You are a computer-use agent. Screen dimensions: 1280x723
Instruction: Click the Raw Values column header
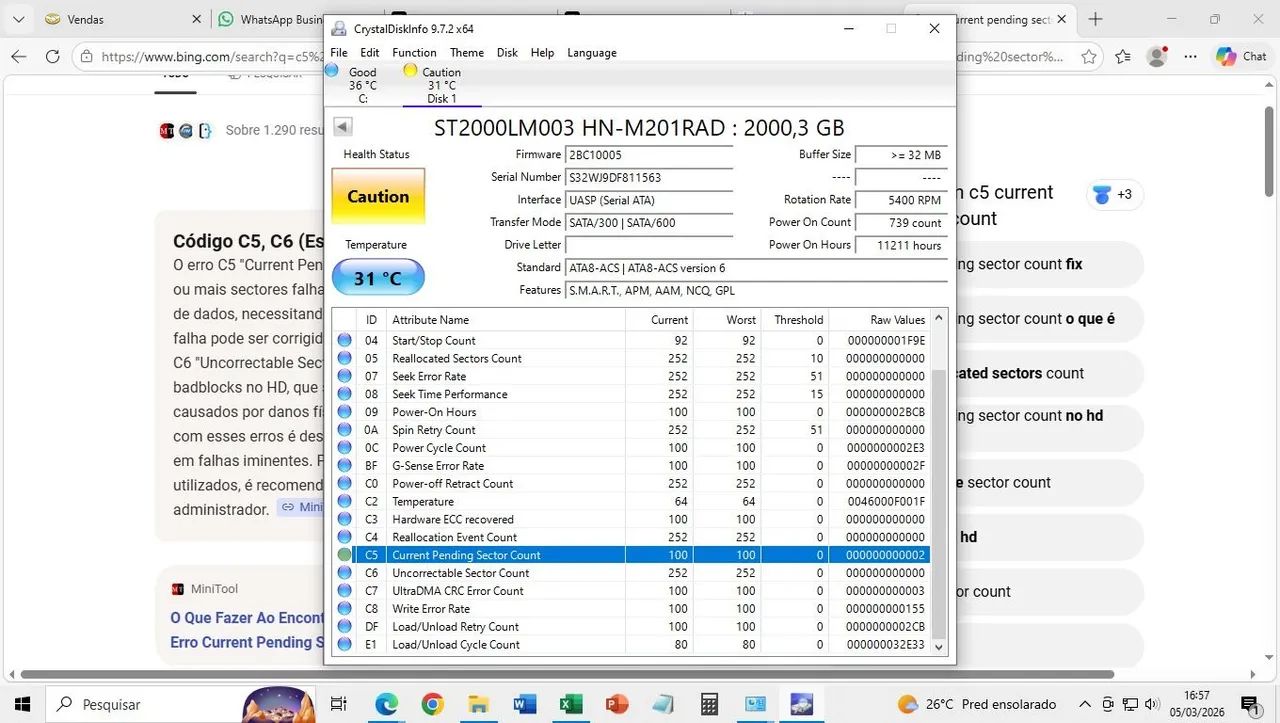879,320
